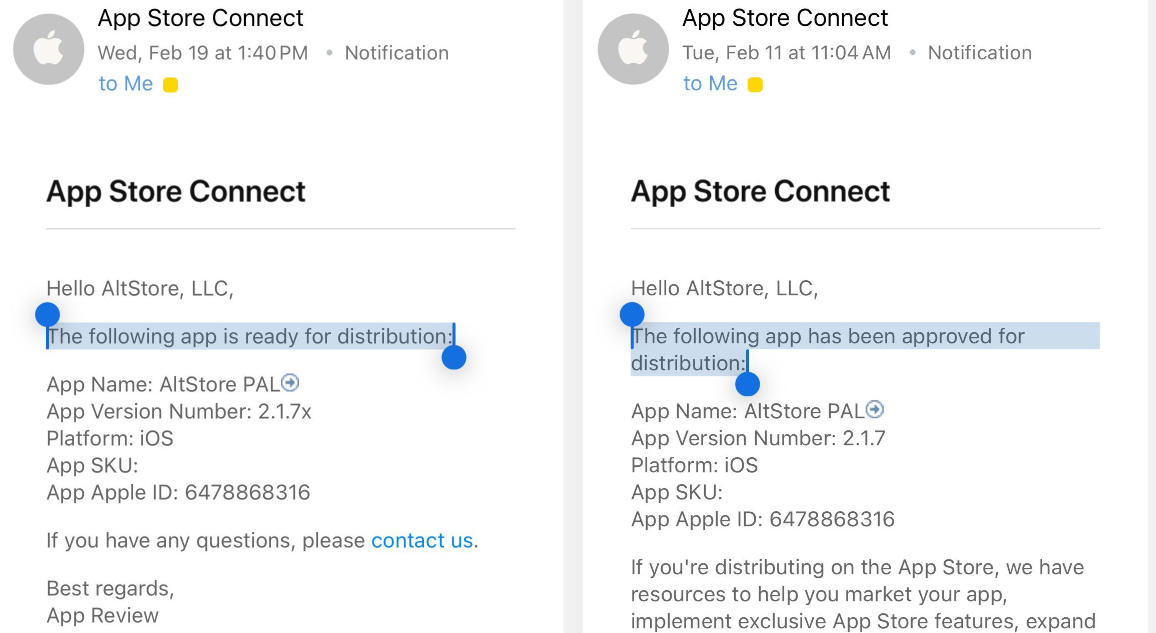Image resolution: width=1156 pixels, height=633 pixels.
Task: Tap the date 'Tue, Feb 11 at 11:04 AM'
Action: click(787, 53)
